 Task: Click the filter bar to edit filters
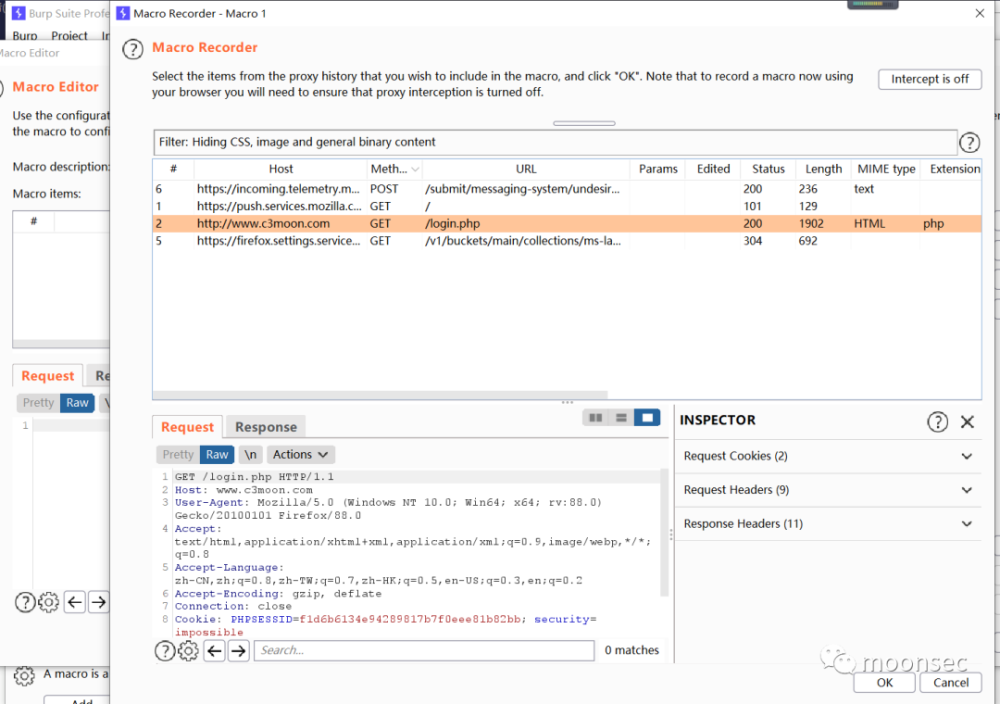[555, 142]
